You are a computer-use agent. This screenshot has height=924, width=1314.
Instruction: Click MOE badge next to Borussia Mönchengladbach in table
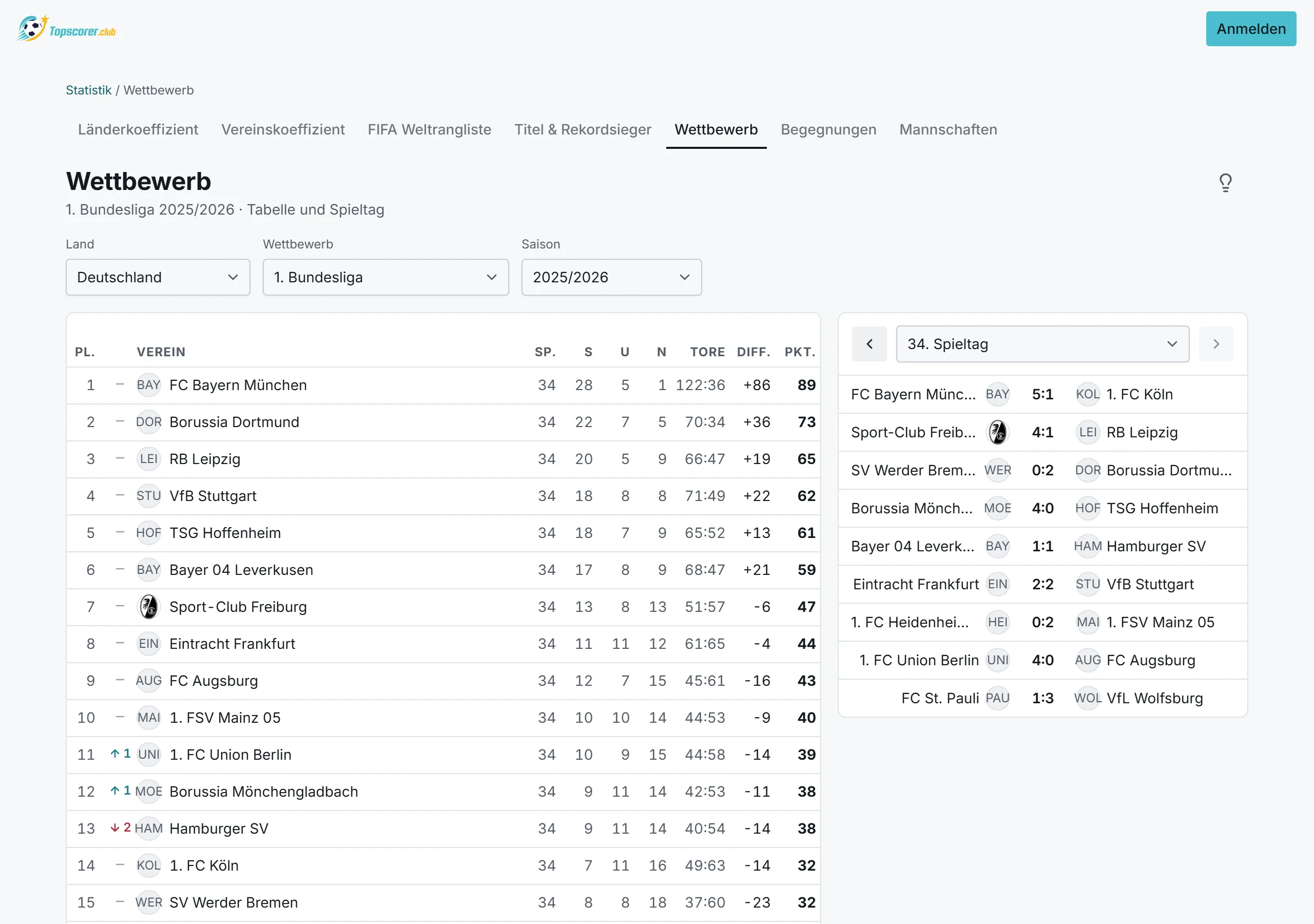[x=149, y=792]
